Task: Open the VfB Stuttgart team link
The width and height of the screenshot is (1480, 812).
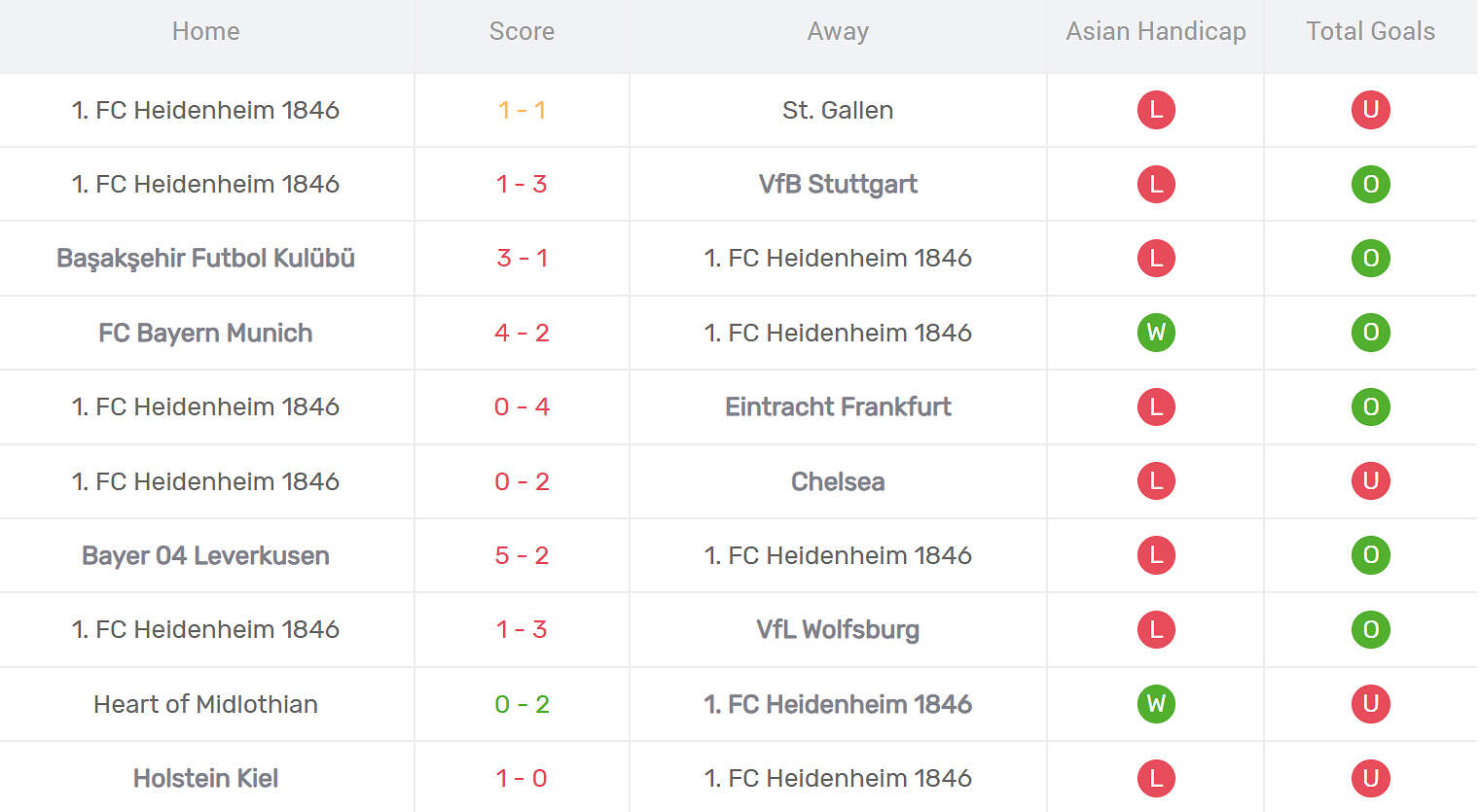Action: click(838, 184)
